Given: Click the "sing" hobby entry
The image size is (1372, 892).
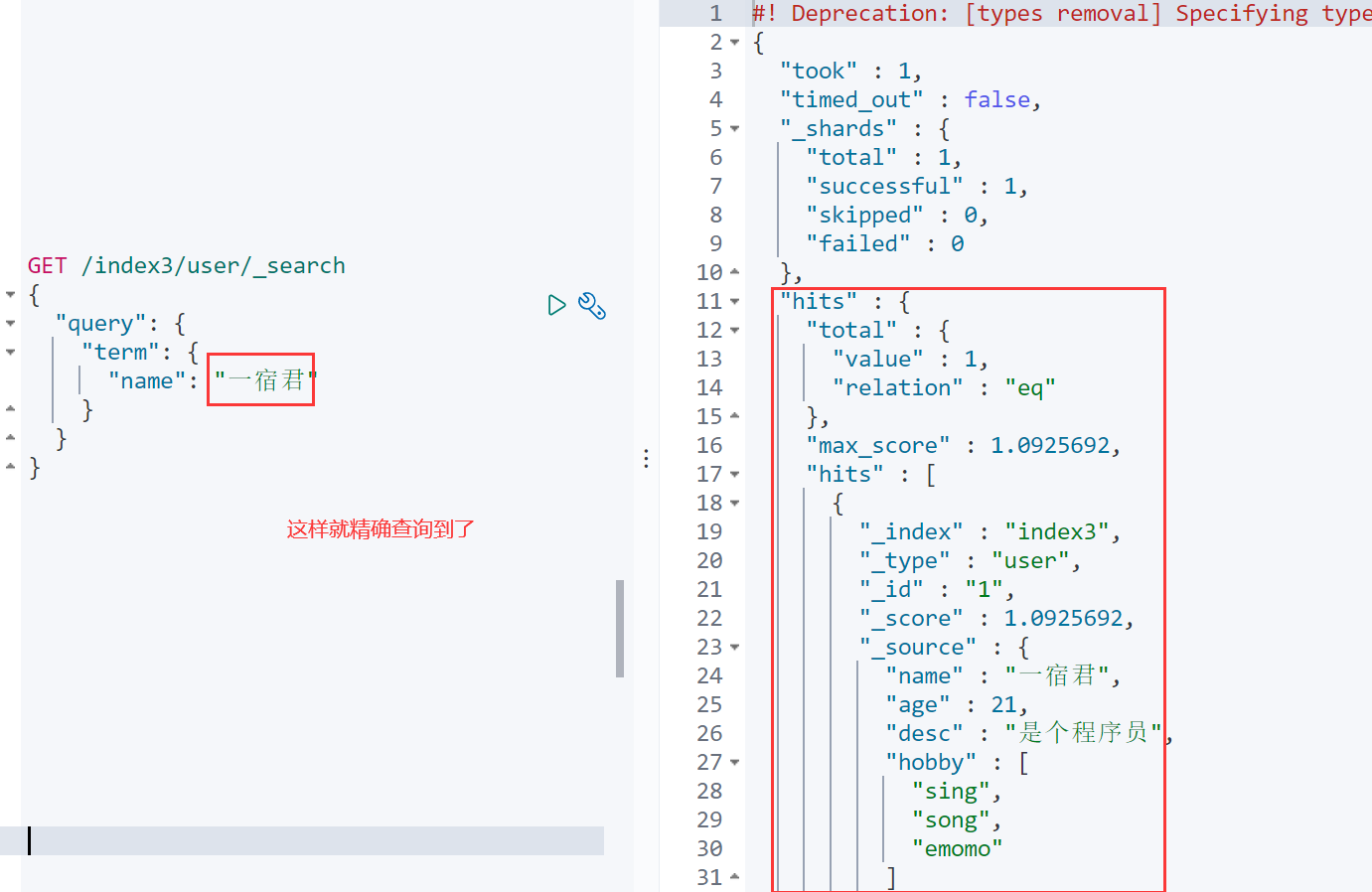Looking at the screenshot, I should click(951, 792).
